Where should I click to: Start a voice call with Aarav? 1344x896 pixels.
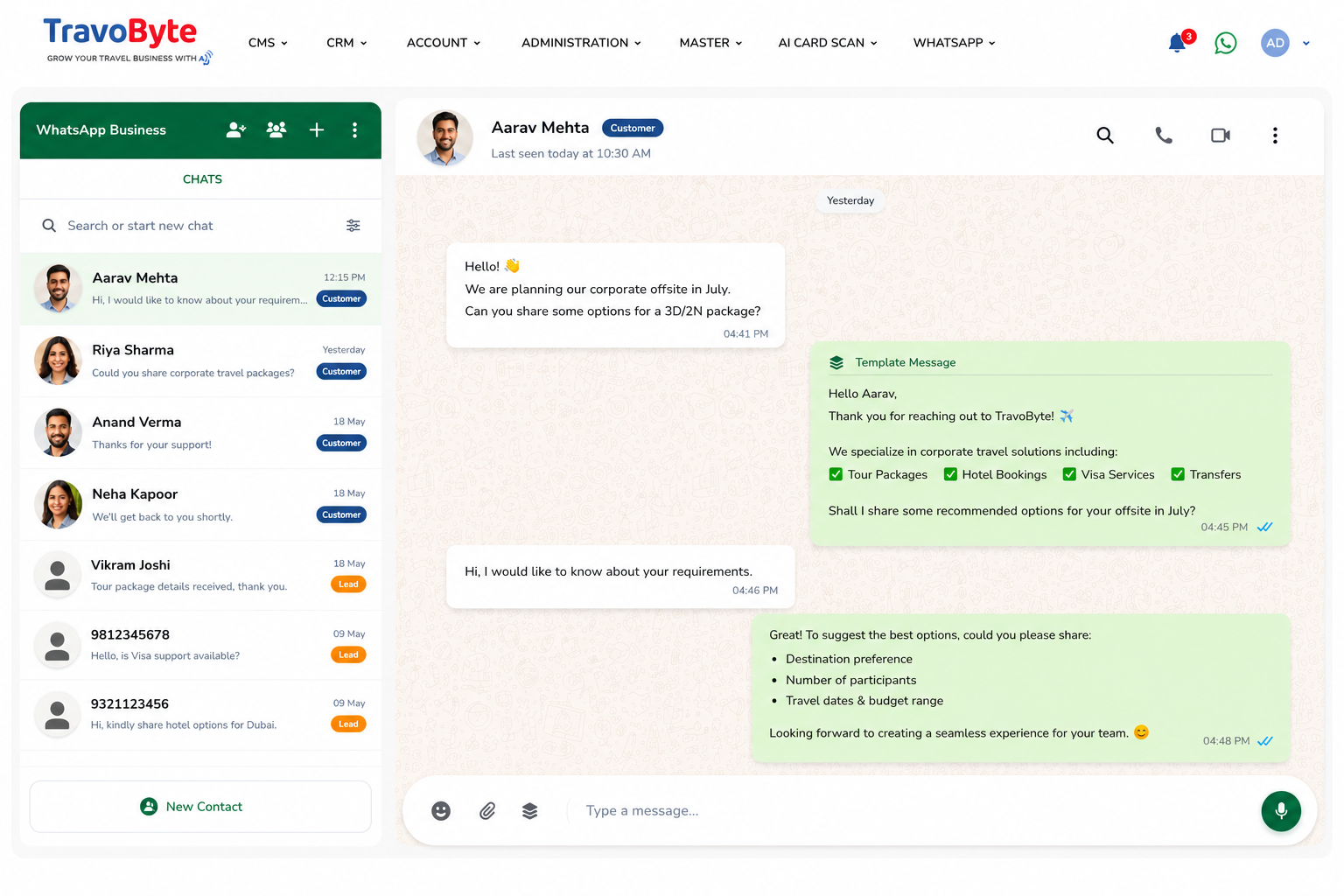click(x=1164, y=136)
